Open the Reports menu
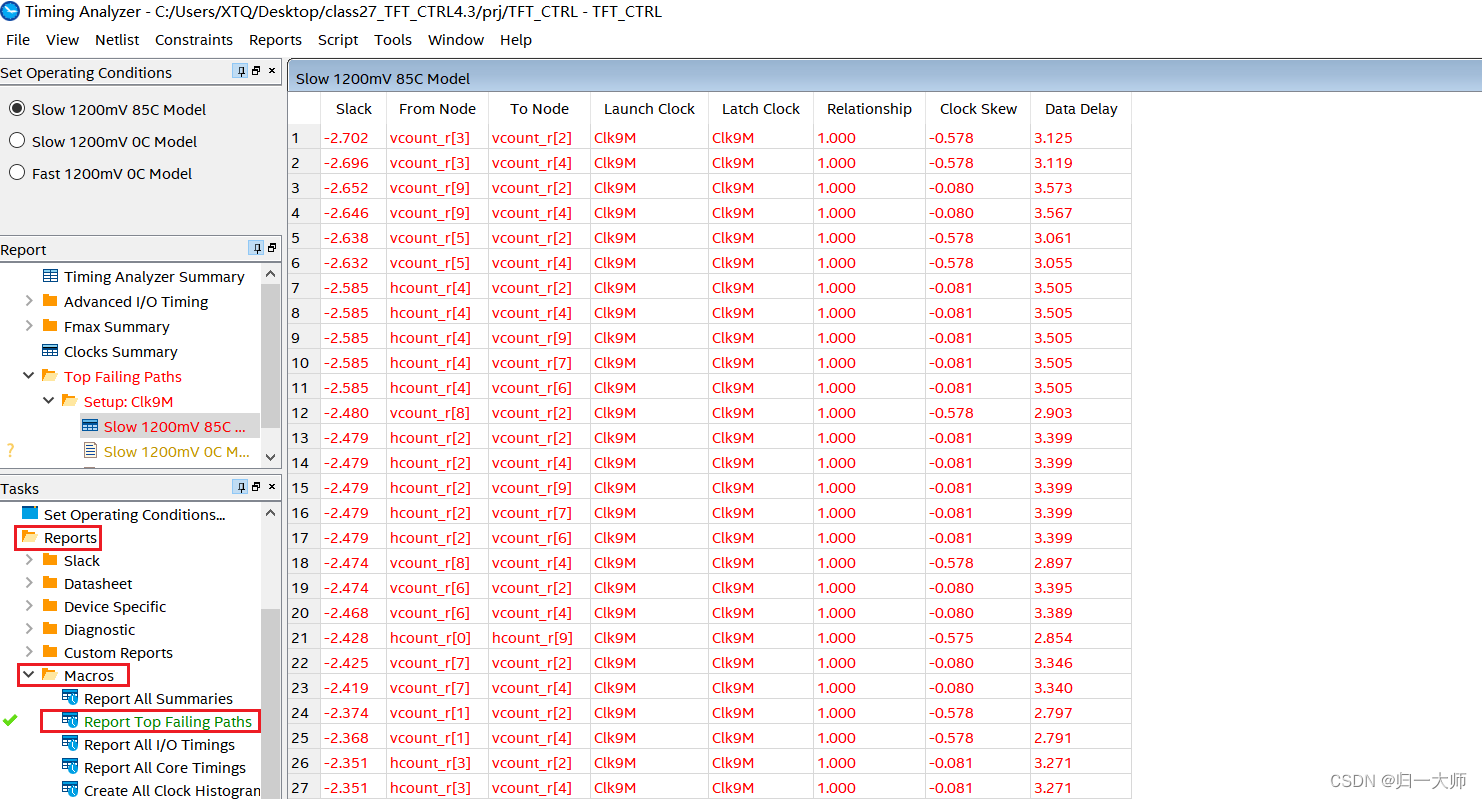 [275, 40]
